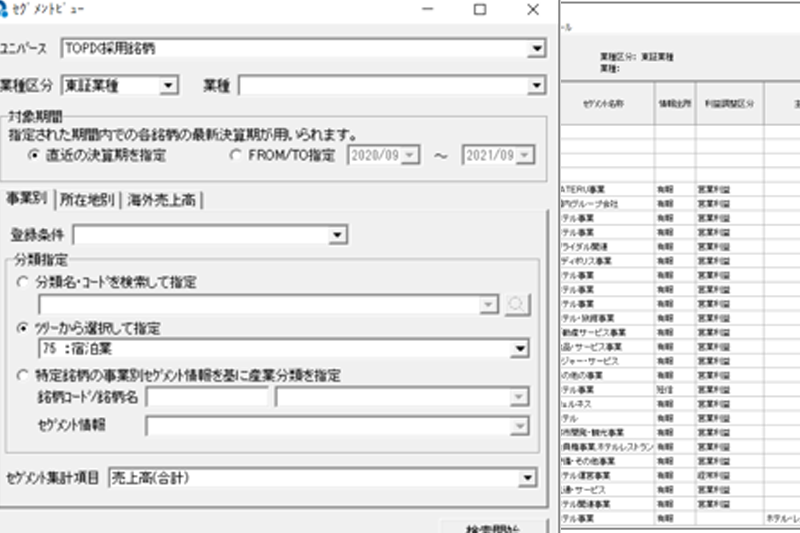800x533 pixels.
Task: Maximize the セグメントビュー window
Action: click(x=480, y=9)
